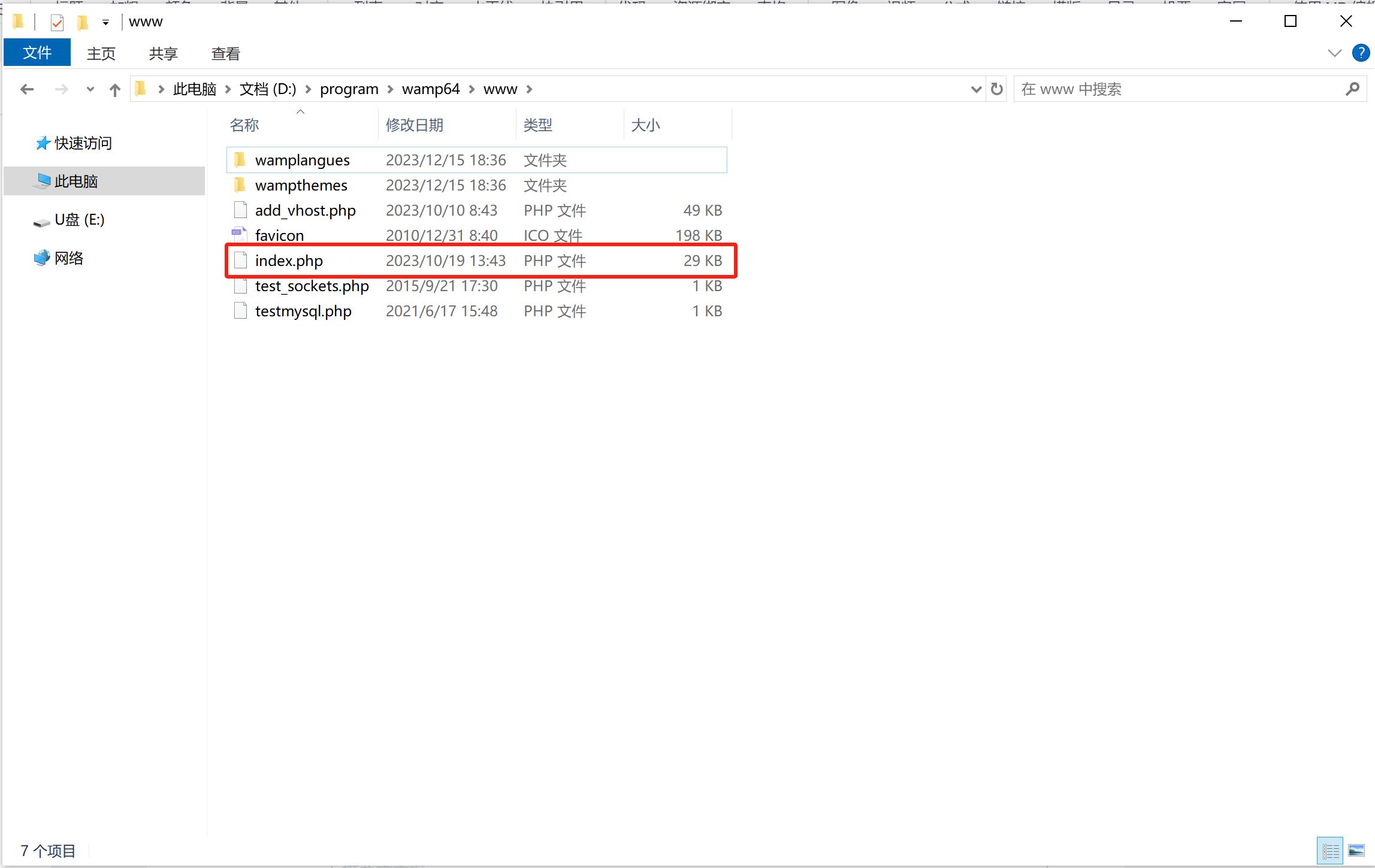The height and width of the screenshot is (868, 1375).
Task: Select the wampthemes folder icon
Action: pyautogui.click(x=240, y=185)
